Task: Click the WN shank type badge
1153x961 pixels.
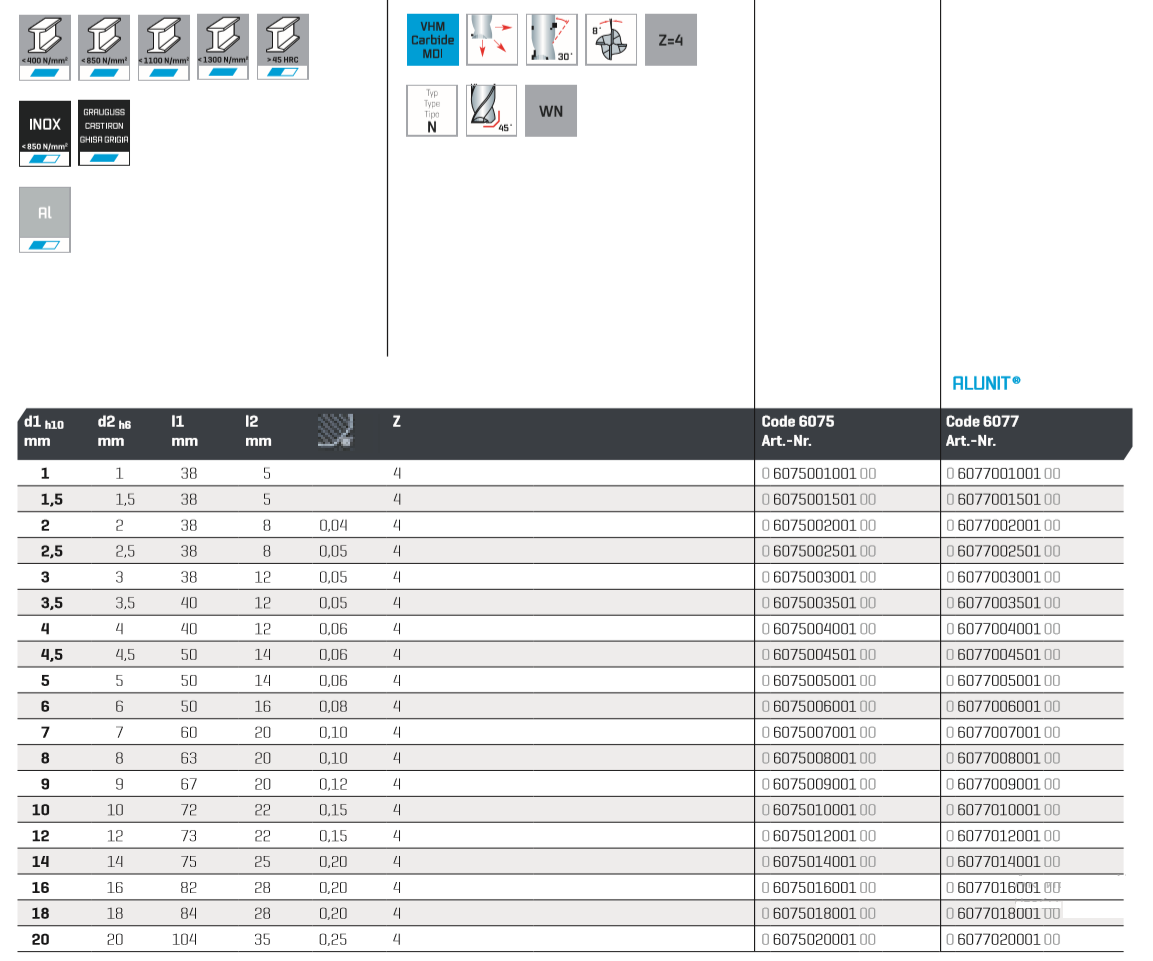Action: (551, 110)
